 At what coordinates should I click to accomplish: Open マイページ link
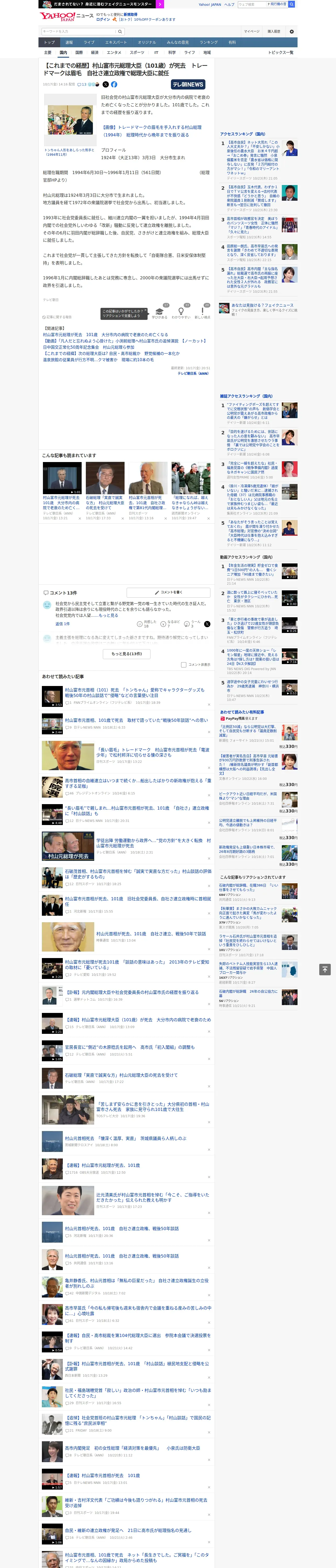click(x=251, y=32)
